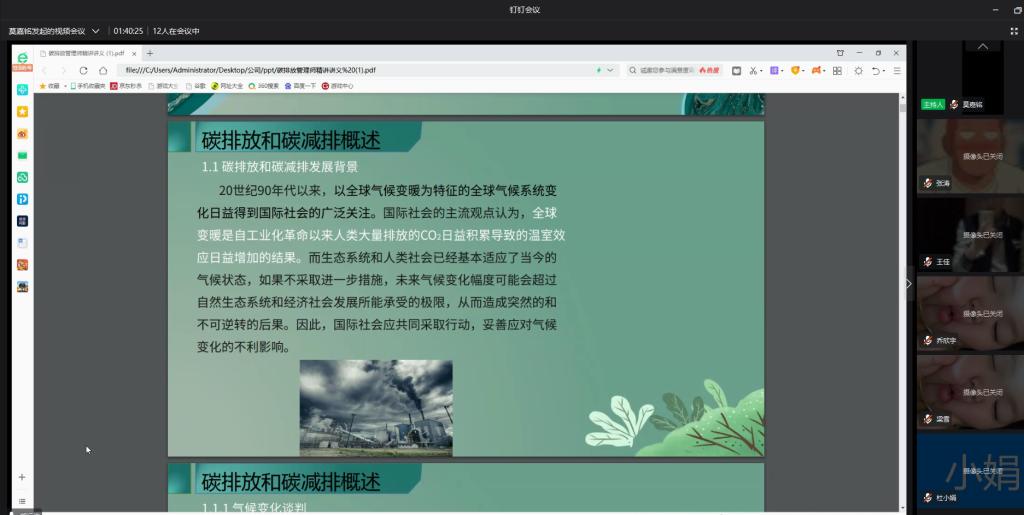
Task: Open the 360搜索 bookmark
Action: pyautogui.click(x=267, y=86)
